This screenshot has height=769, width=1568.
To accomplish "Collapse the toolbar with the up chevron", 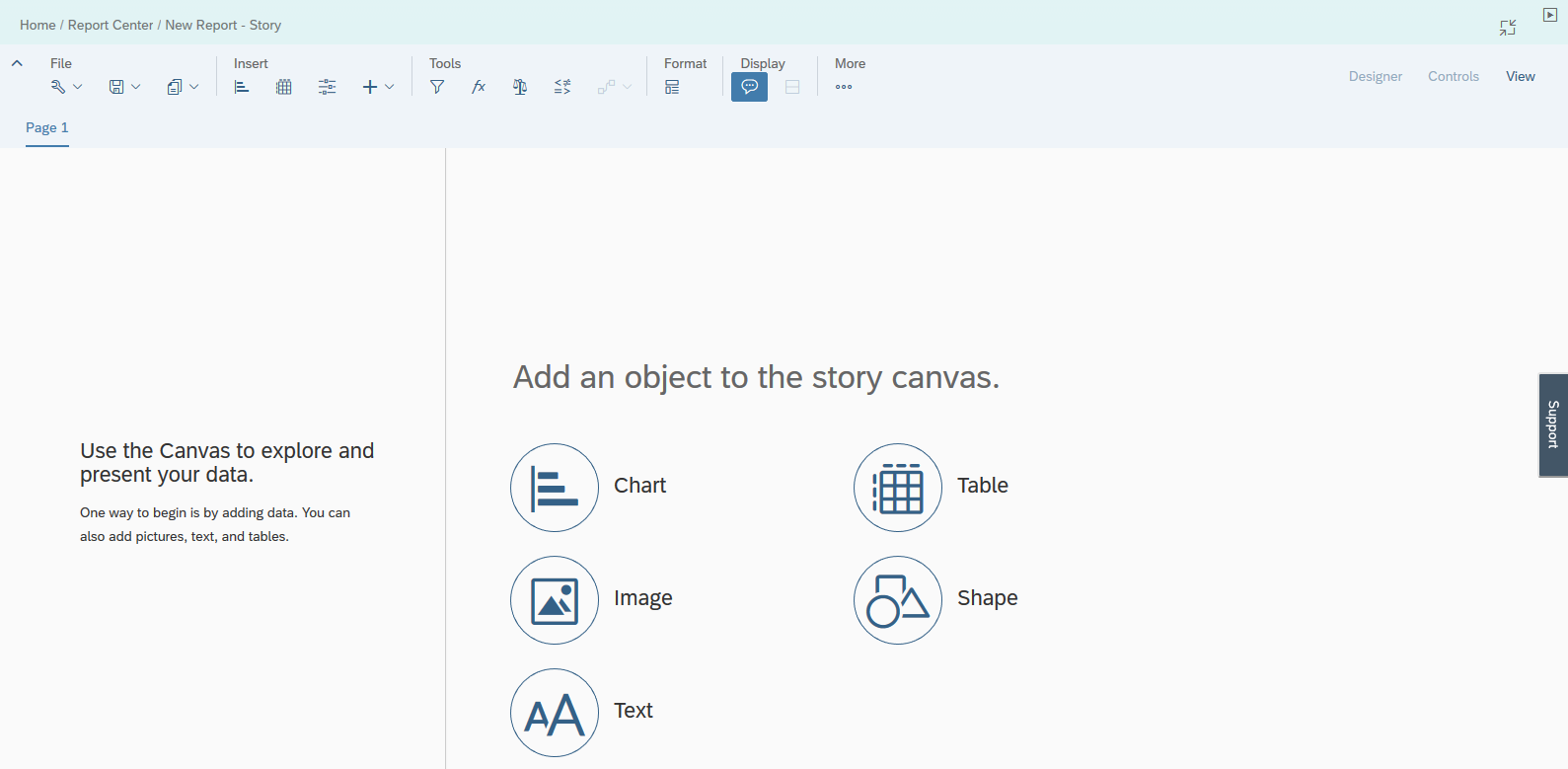I will point(17,63).
